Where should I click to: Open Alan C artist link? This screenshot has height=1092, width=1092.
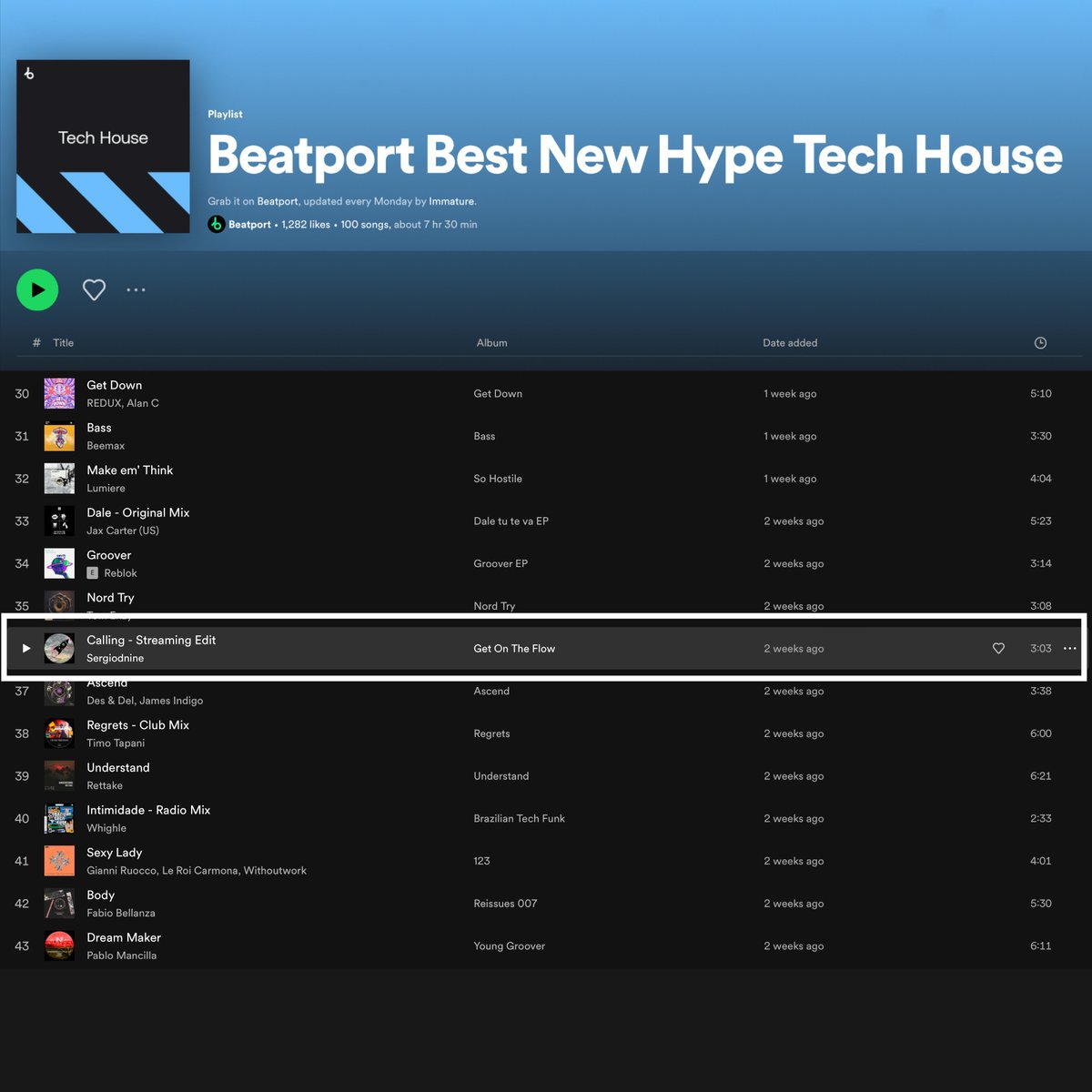click(143, 403)
